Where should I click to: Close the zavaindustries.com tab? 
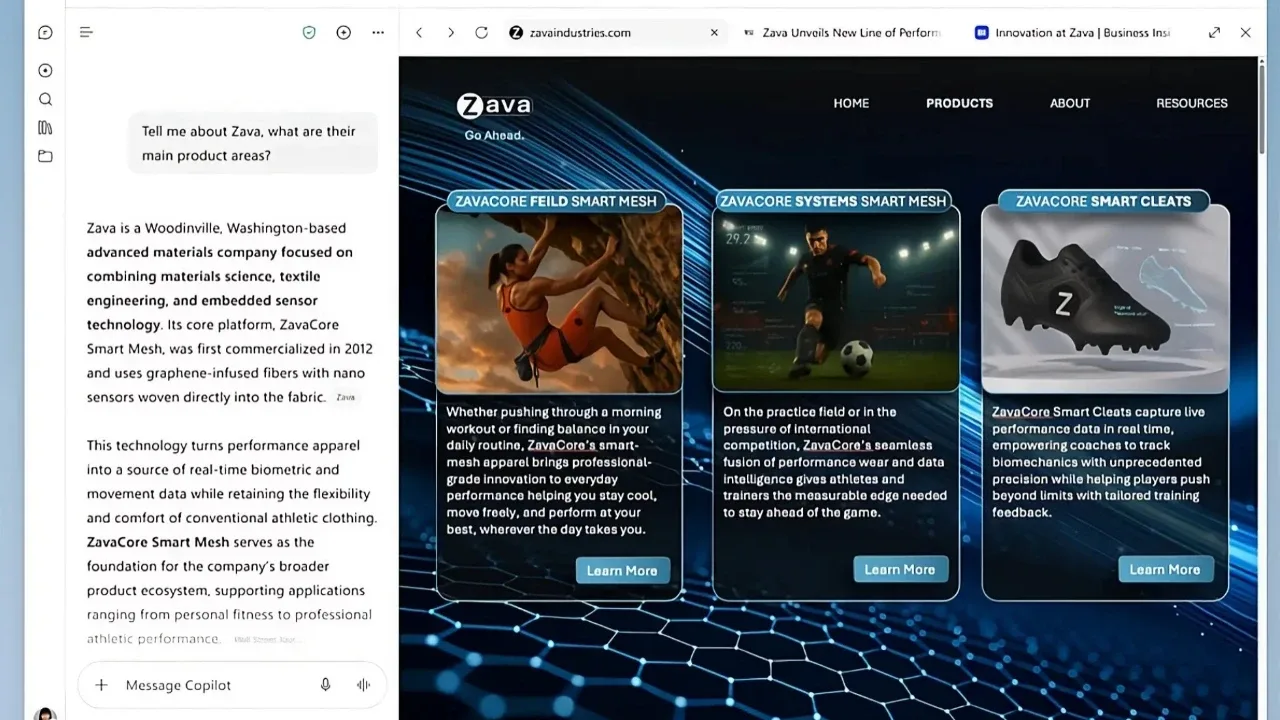pyautogui.click(x=714, y=32)
